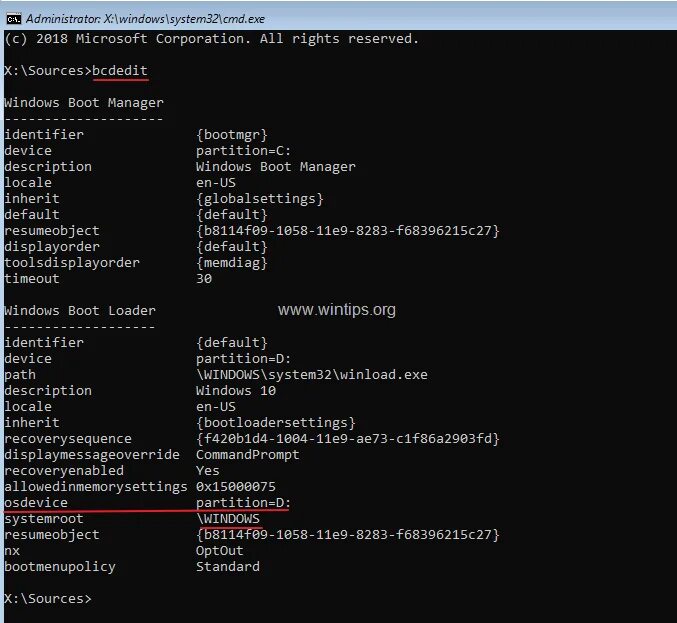Select the {bootmgr} identifier value

click(x=232, y=135)
